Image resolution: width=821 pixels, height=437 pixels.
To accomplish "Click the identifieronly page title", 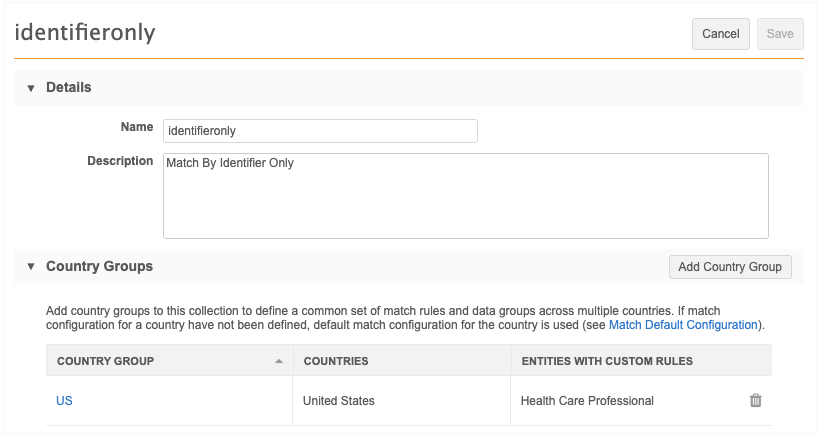I will point(85,33).
